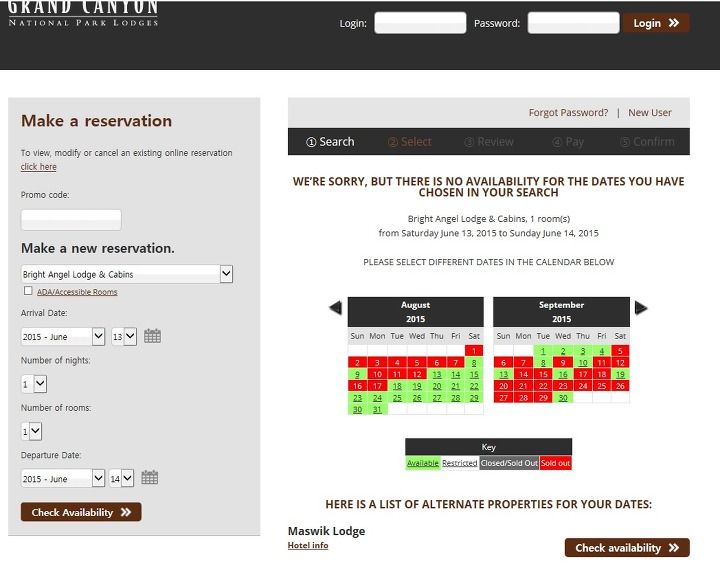The height and width of the screenshot is (575, 720).
Task: Open the New User link
Action: pos(650,113)
